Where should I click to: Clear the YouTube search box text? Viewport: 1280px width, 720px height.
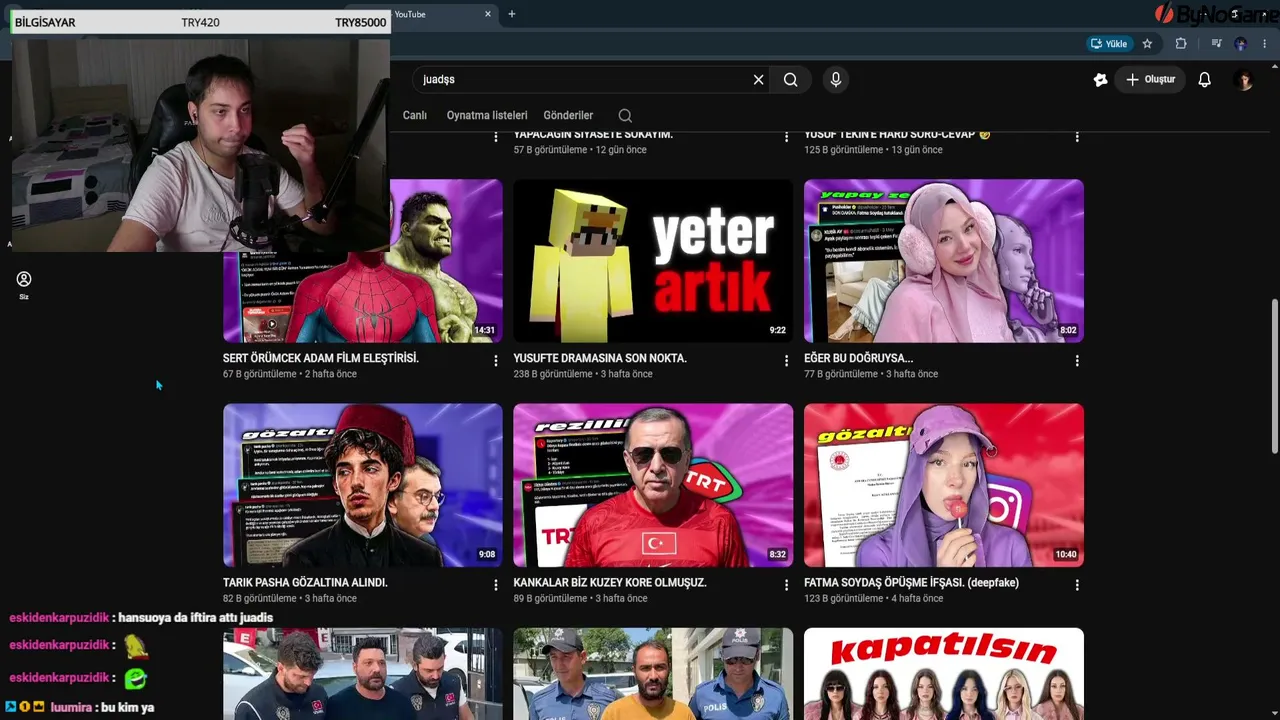point(758,80)
